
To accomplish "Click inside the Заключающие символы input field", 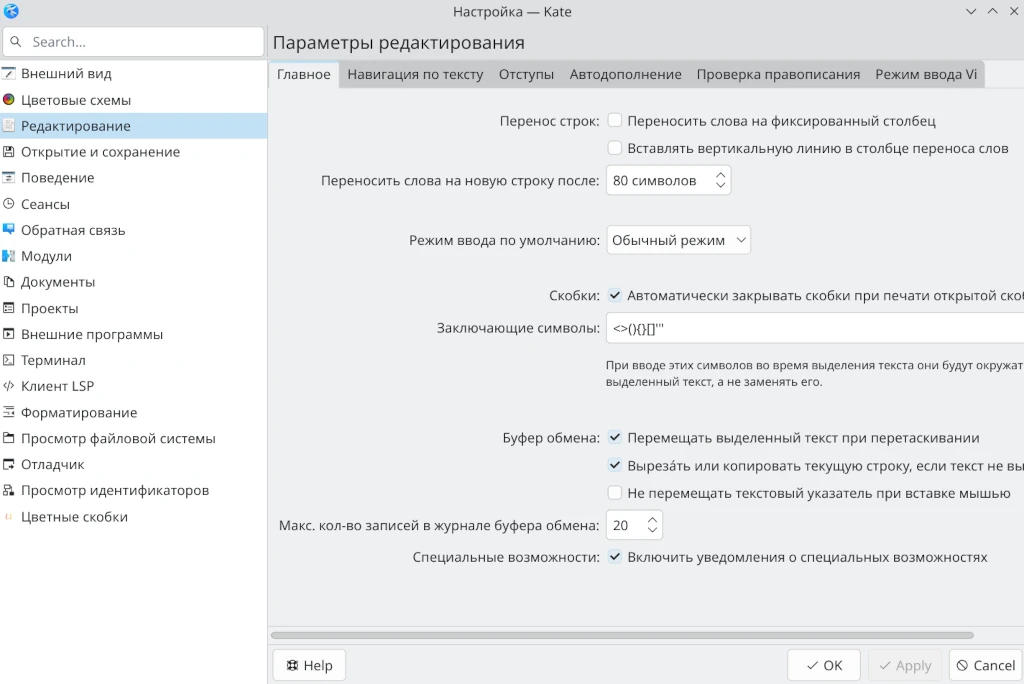I will click(x=750, y=328).
